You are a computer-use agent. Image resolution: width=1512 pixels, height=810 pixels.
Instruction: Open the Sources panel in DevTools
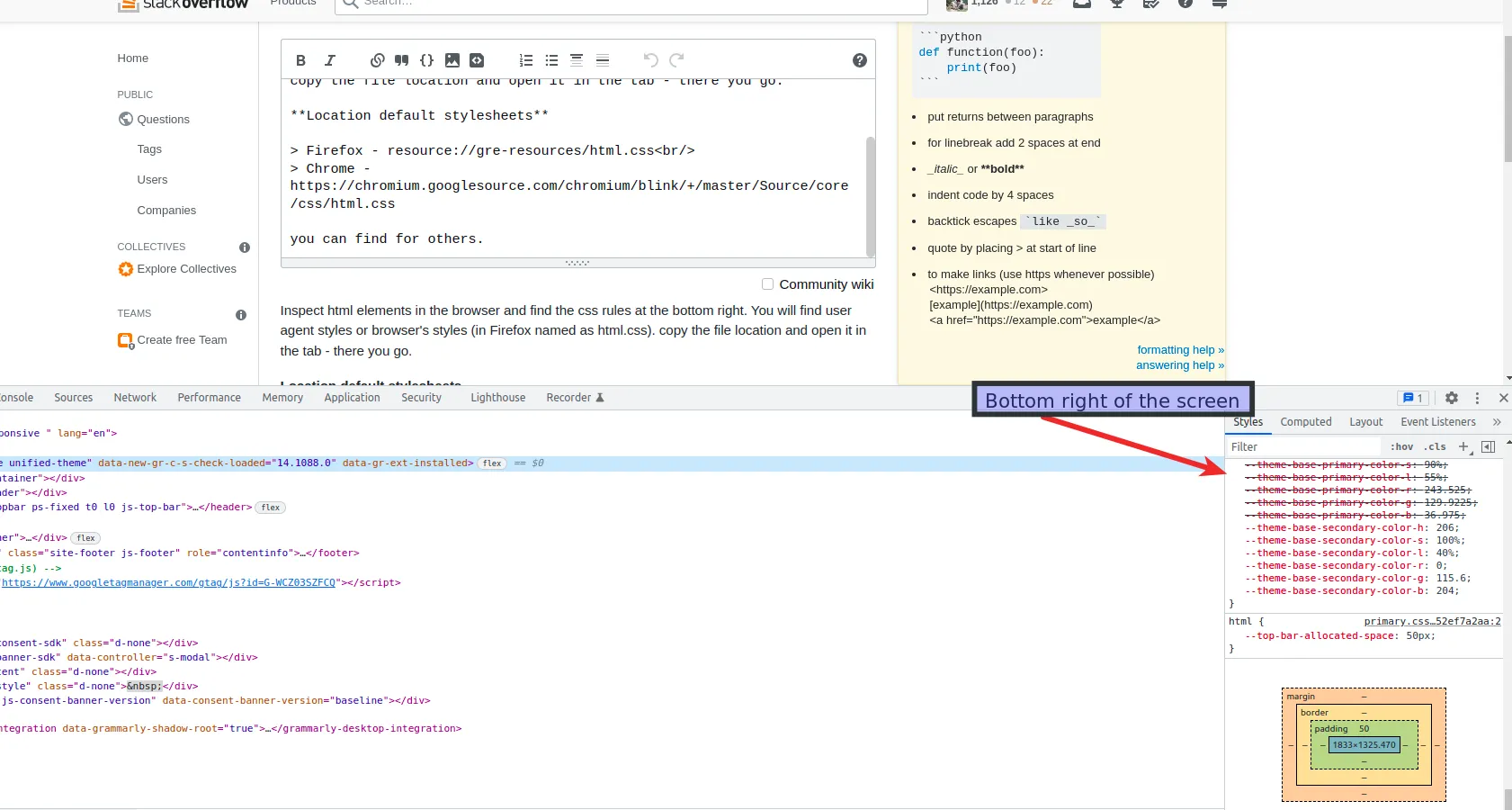click(74, 398)
